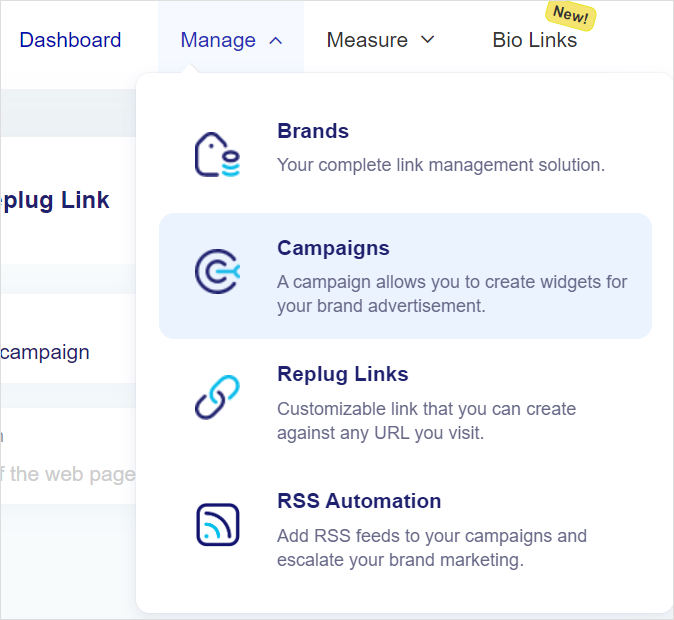Open the Bio Links nav item
674x620 pixels.
click(x=534, y=40)
